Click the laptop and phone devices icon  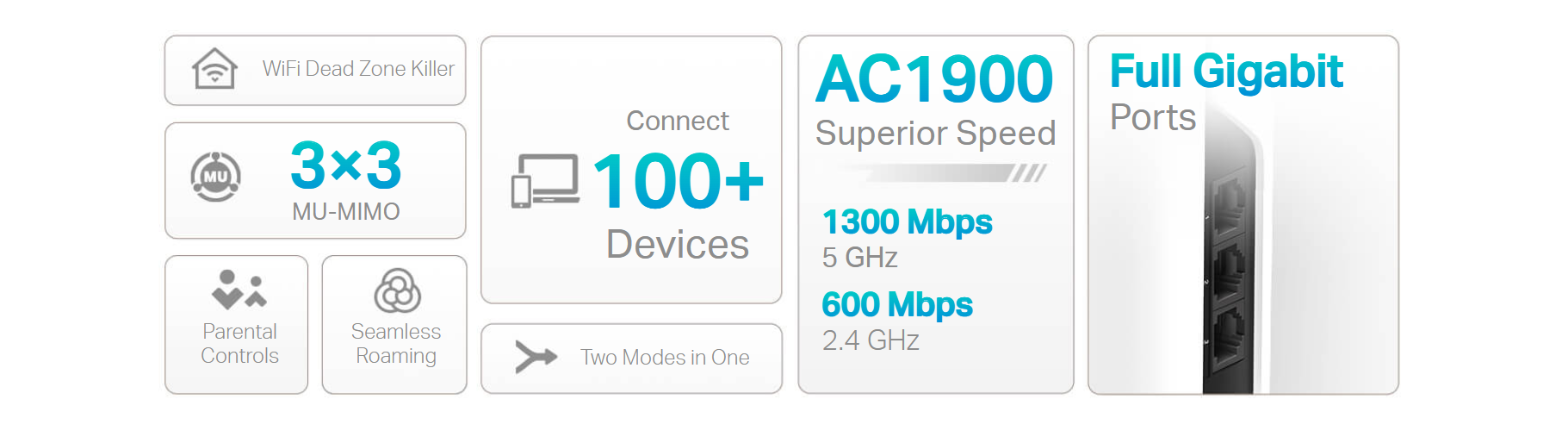point(545,181)
